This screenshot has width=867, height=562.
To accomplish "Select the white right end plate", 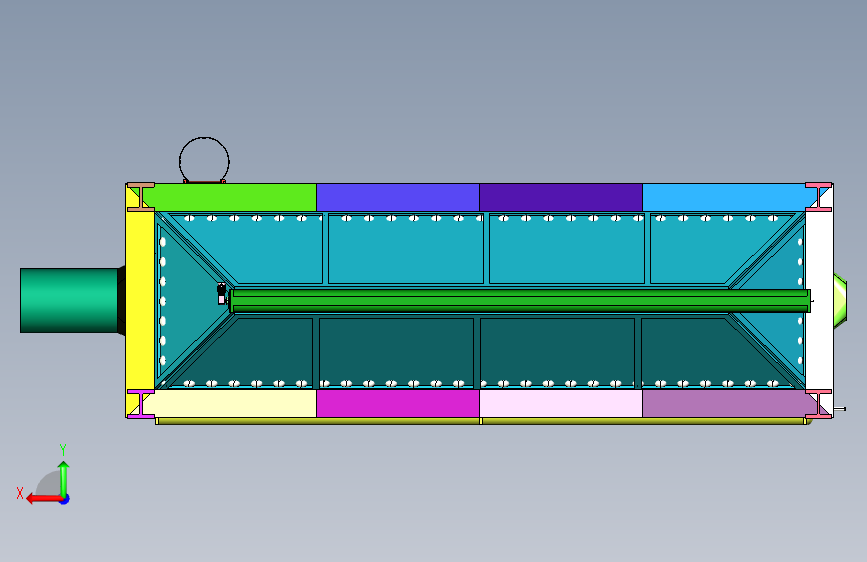I will 819,300.
